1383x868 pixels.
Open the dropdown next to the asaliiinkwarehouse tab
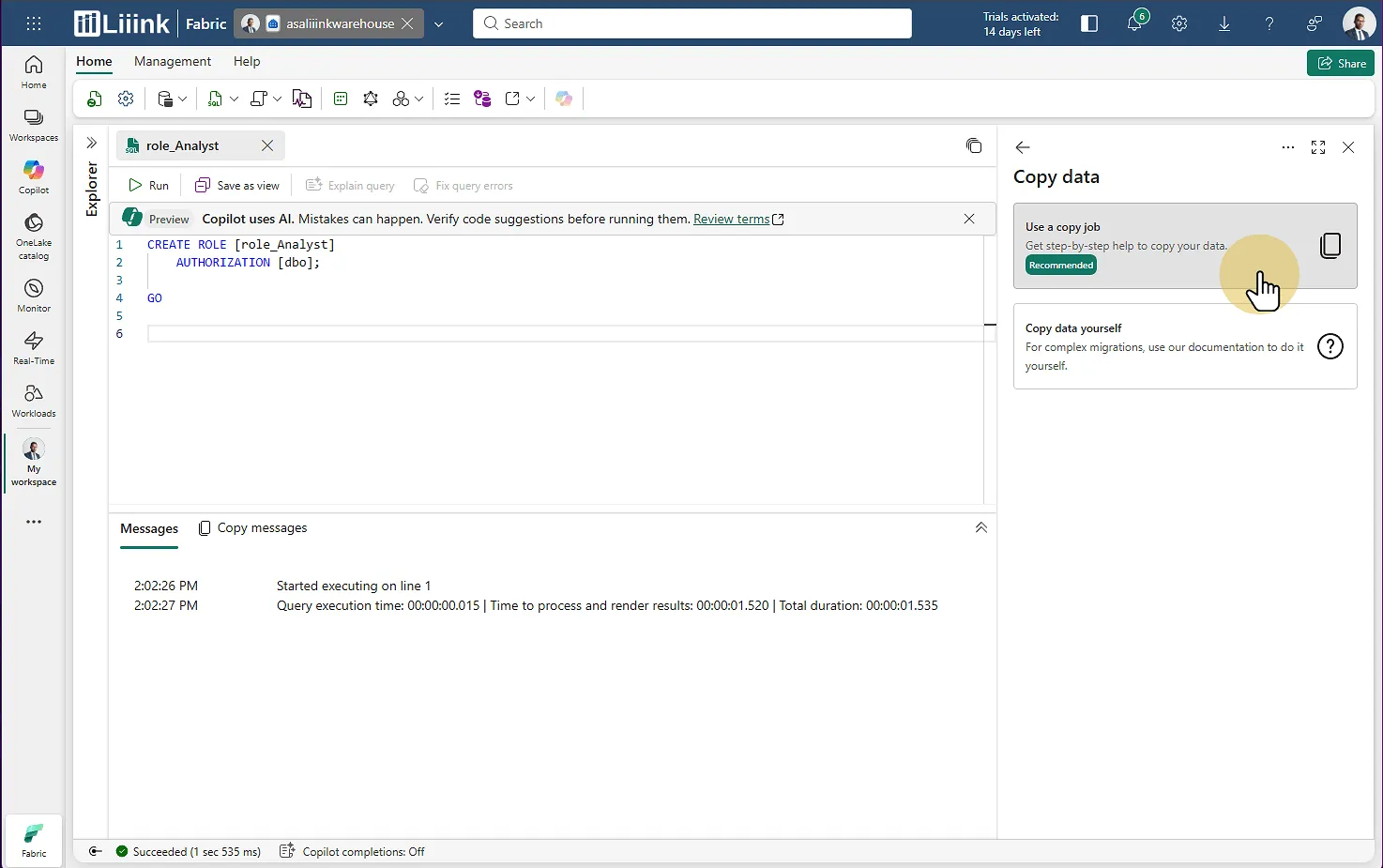[438, 23]
